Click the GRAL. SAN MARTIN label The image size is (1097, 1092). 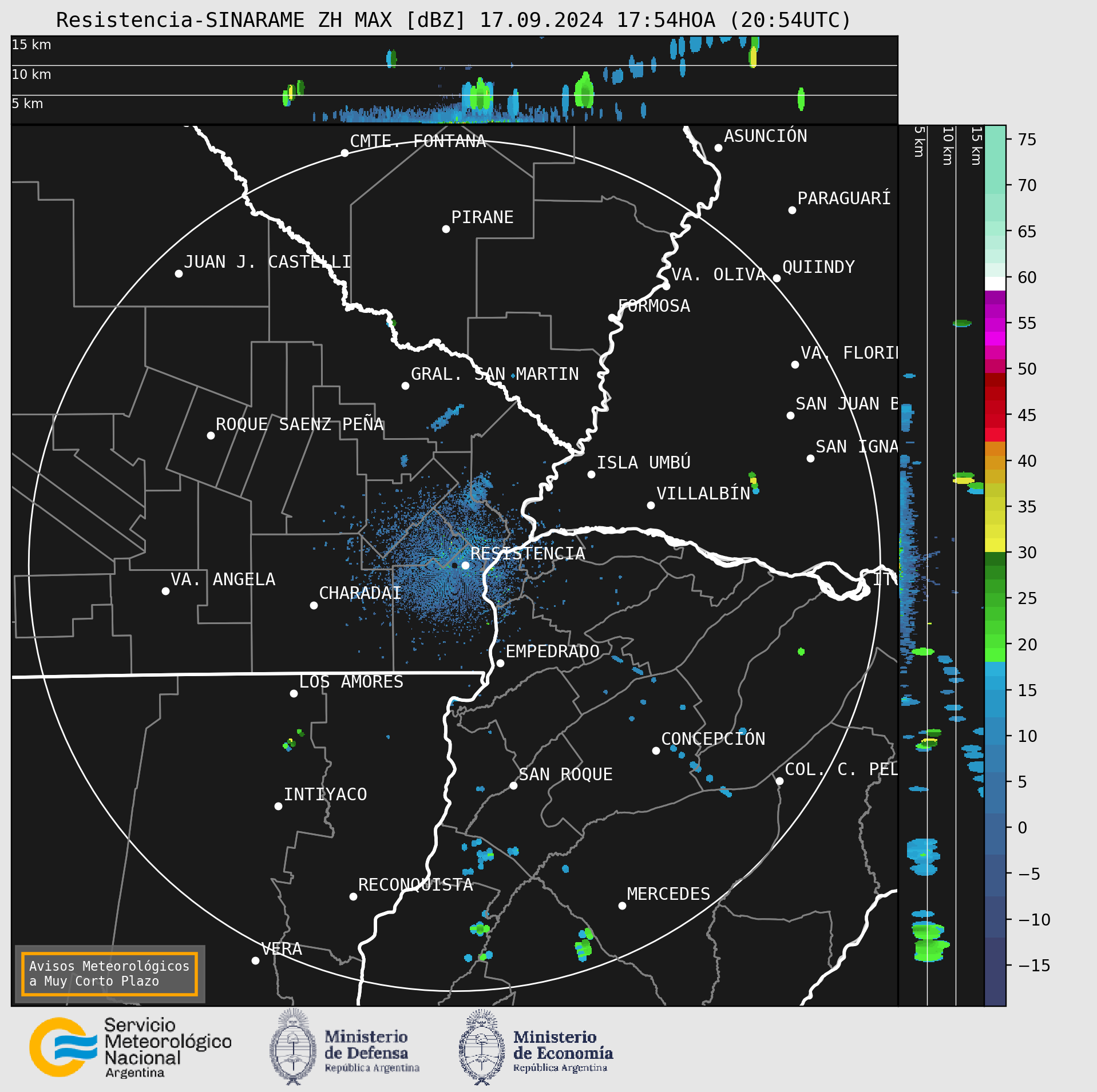[495, 374]
